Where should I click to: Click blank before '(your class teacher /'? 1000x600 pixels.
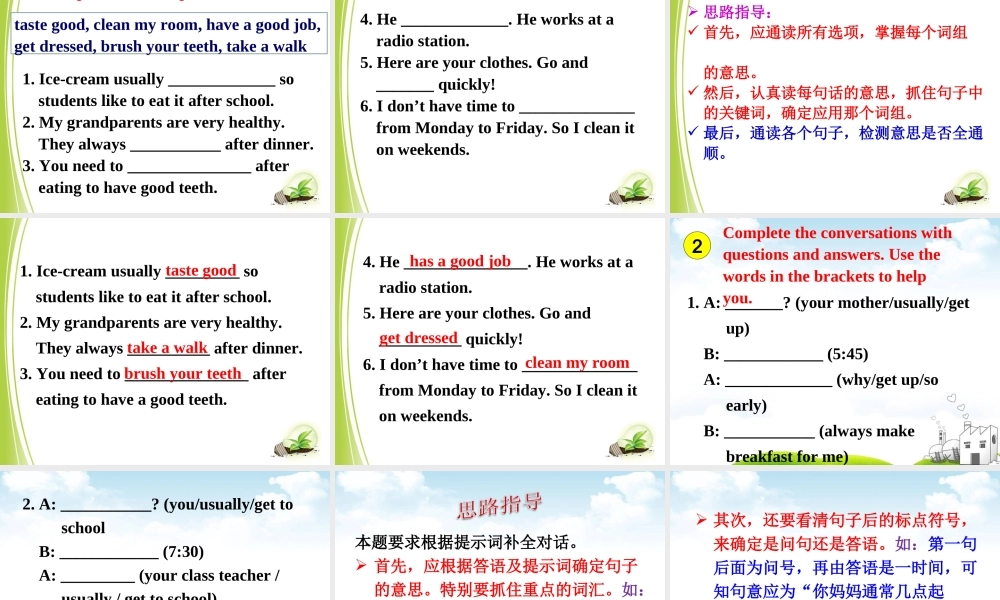[x=98, y=577]
